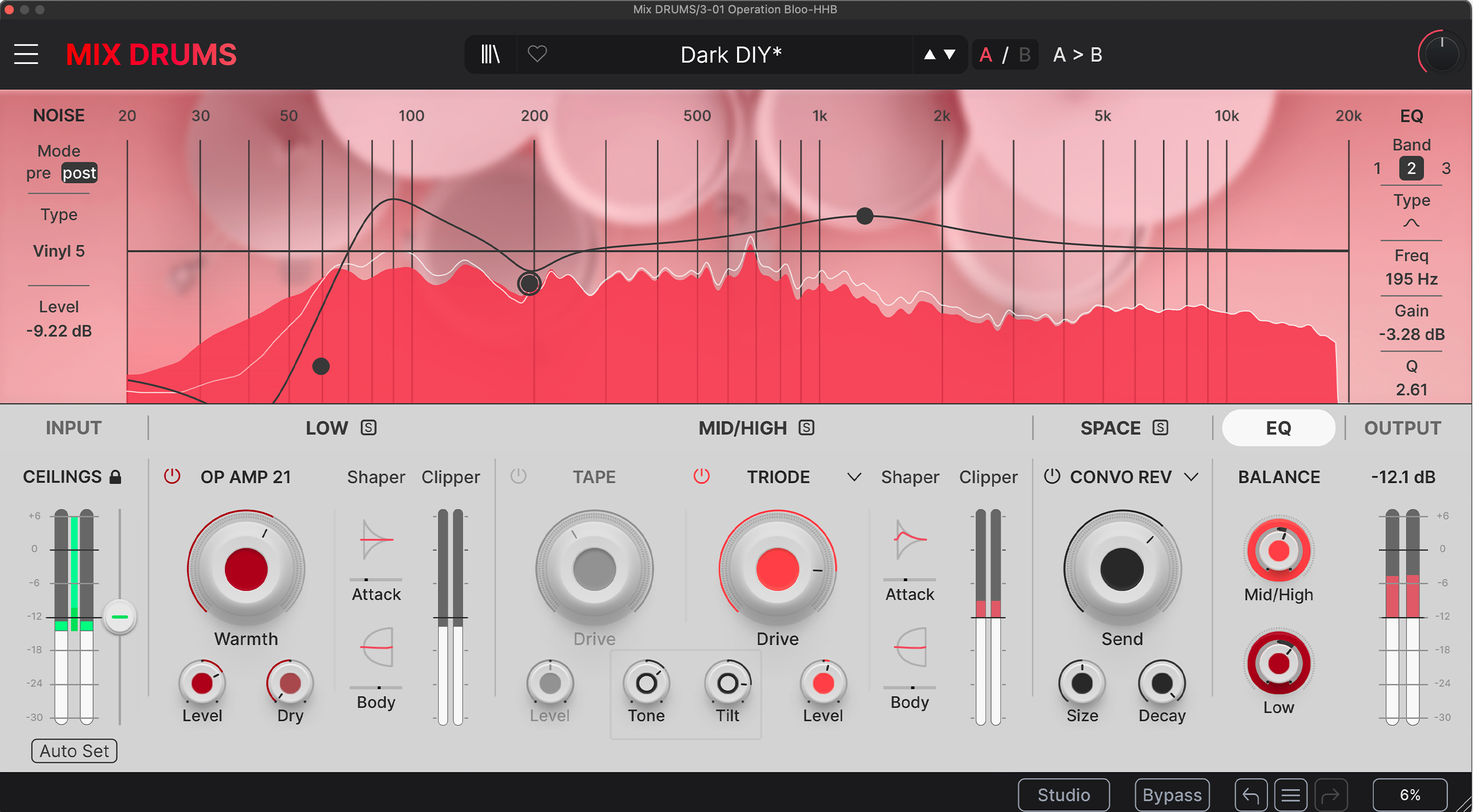1473x812 pixels.
Task: Open the EQ section tab
Action: click(x=1278, y=428)
